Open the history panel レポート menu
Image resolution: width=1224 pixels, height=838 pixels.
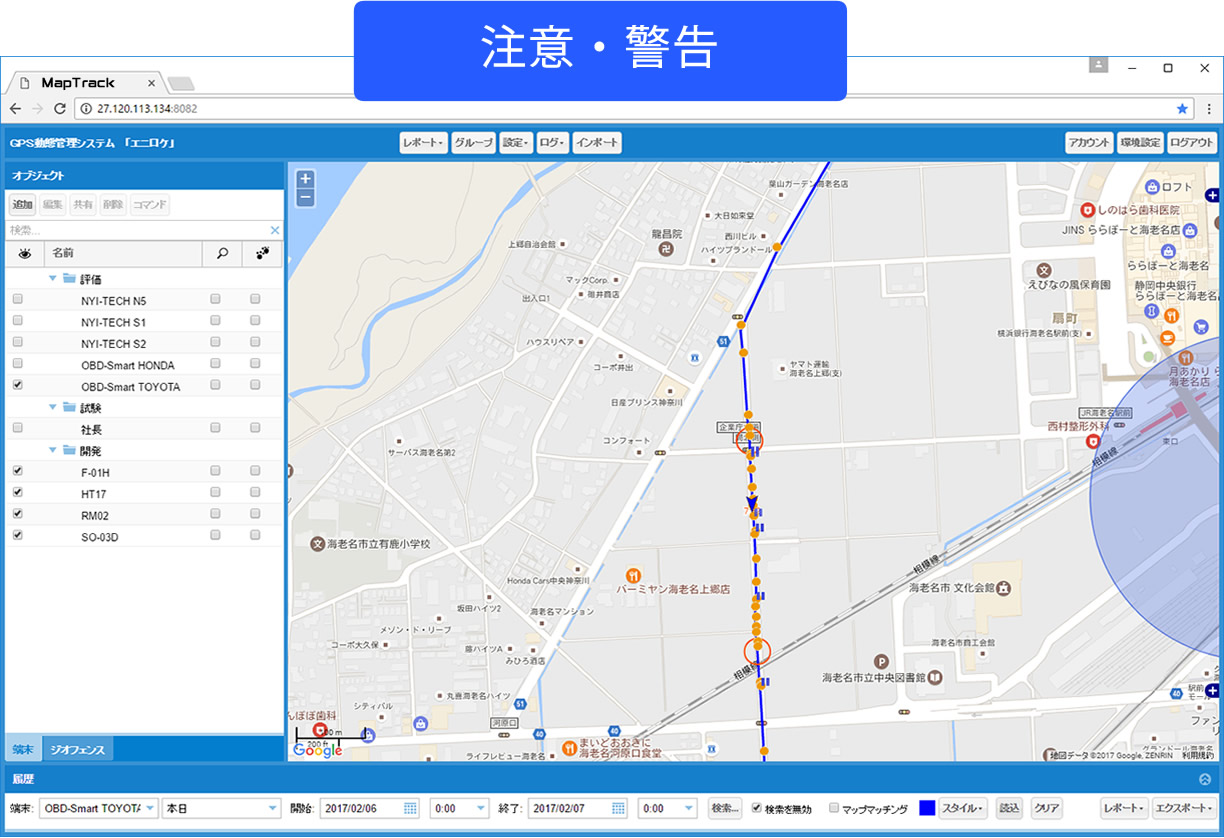1125,808
